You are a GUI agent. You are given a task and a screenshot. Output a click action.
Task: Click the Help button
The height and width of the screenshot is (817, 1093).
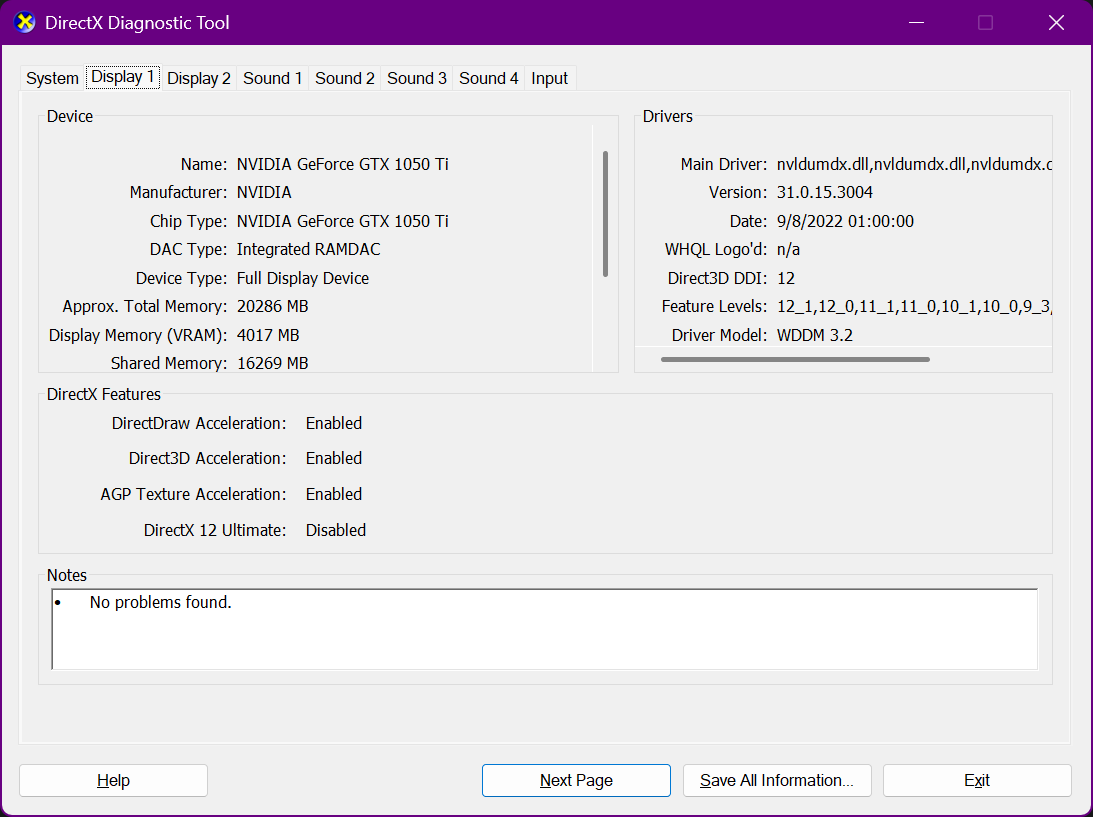pyautogui.click(x=114, y=780)
